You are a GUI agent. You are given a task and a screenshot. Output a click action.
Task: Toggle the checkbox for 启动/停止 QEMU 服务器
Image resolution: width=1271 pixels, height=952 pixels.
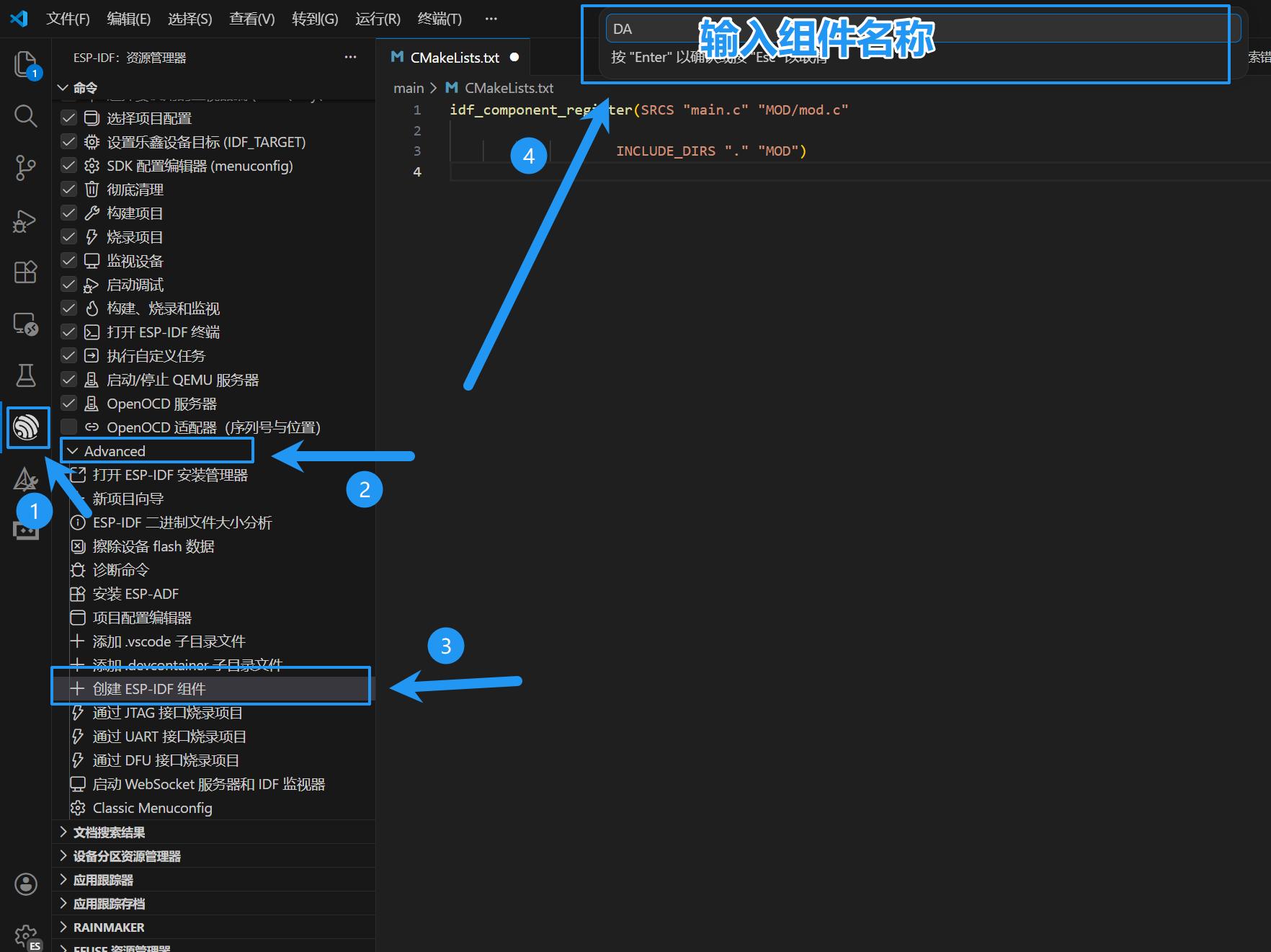68,380
